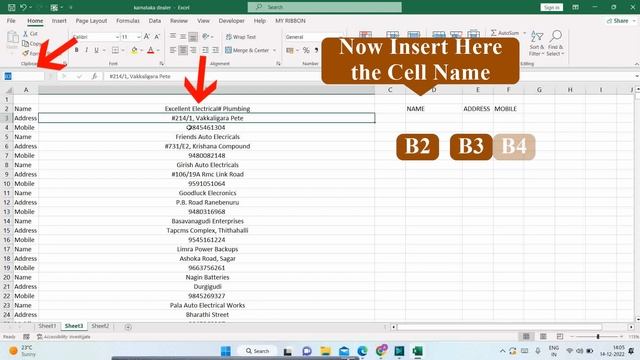Open the Find & Select menu
Screen dimensions: 640x360
tap(555, 43)
